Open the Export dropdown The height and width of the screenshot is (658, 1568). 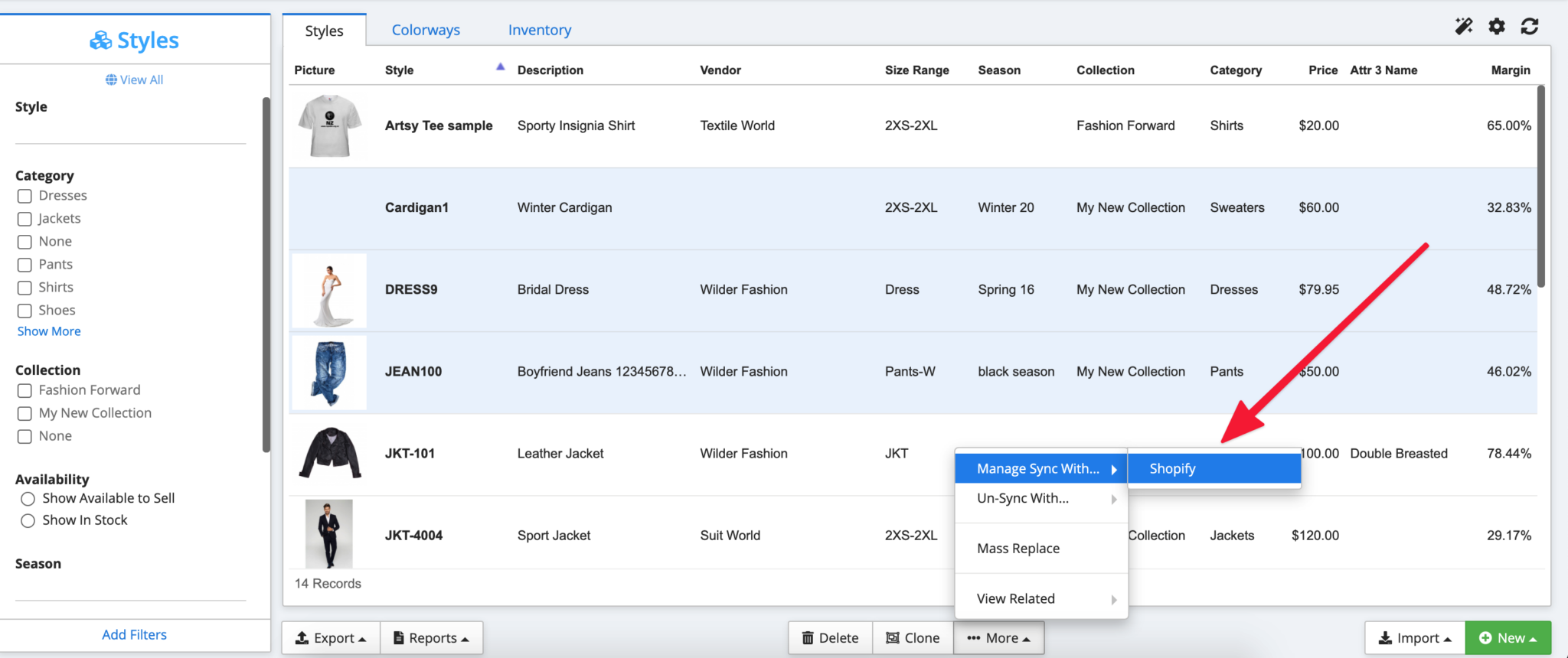[x=331, y=637]
